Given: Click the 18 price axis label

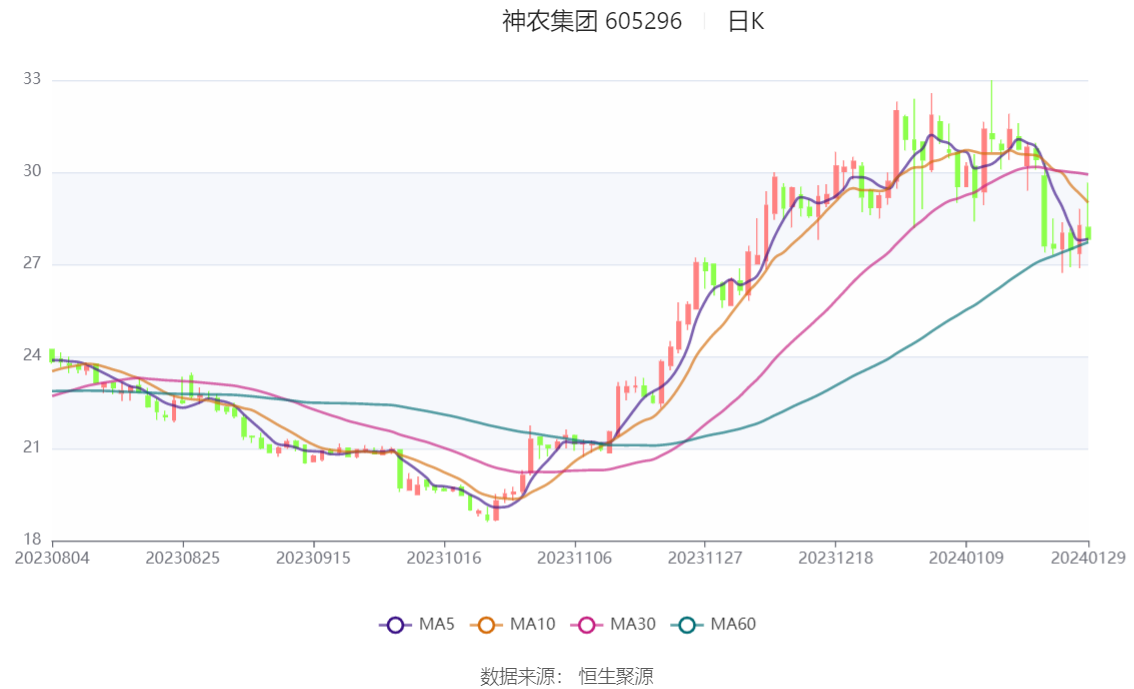Looking at the screenshot, I should (x=32, y=539).
